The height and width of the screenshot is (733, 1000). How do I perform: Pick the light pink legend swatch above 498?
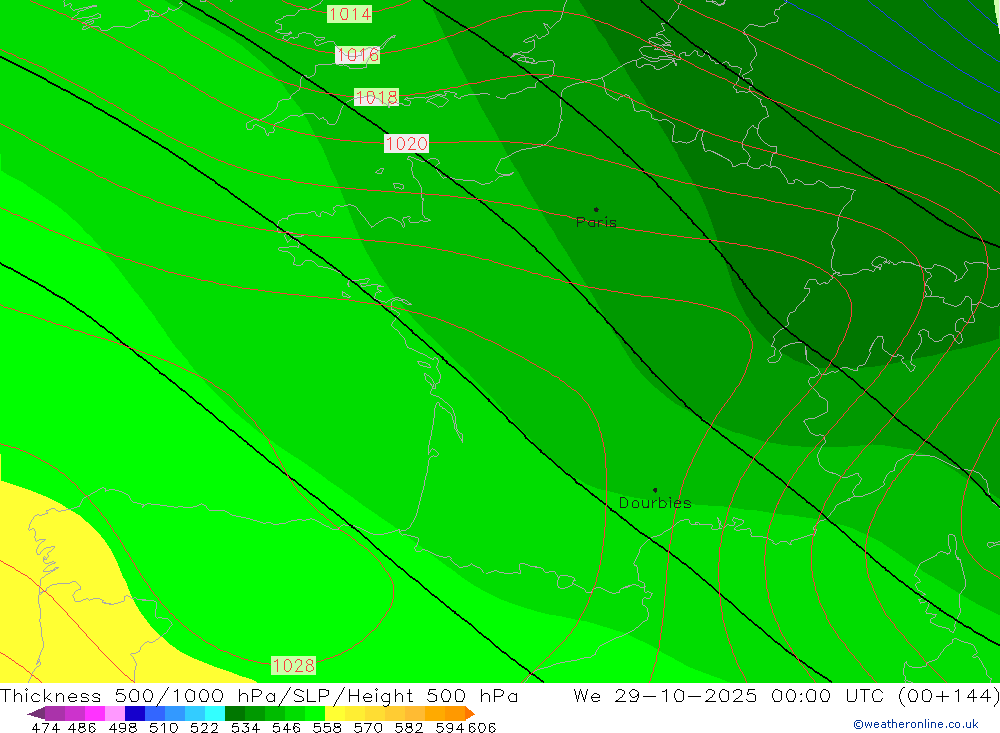pyautogui.click(x=115, y=713)
